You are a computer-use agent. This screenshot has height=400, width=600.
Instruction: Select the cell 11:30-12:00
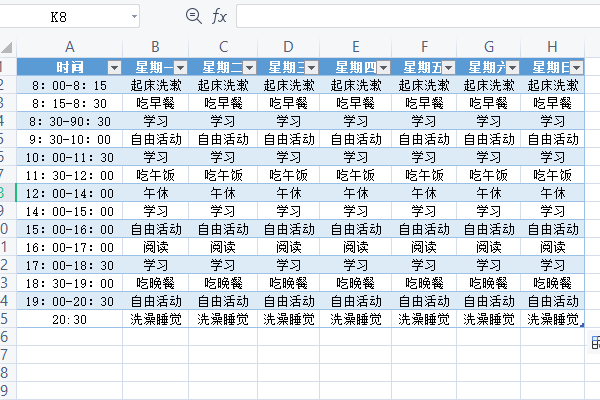(70, 175)
